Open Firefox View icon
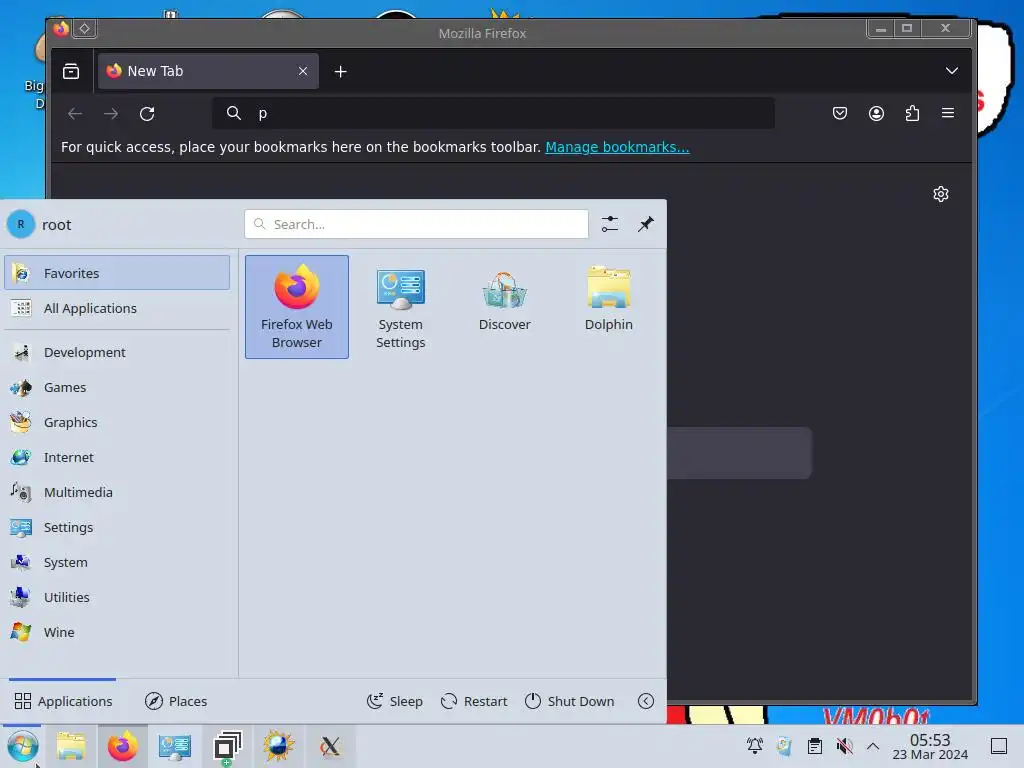This screenshot has height=768, width=1024. coord(71,71)
